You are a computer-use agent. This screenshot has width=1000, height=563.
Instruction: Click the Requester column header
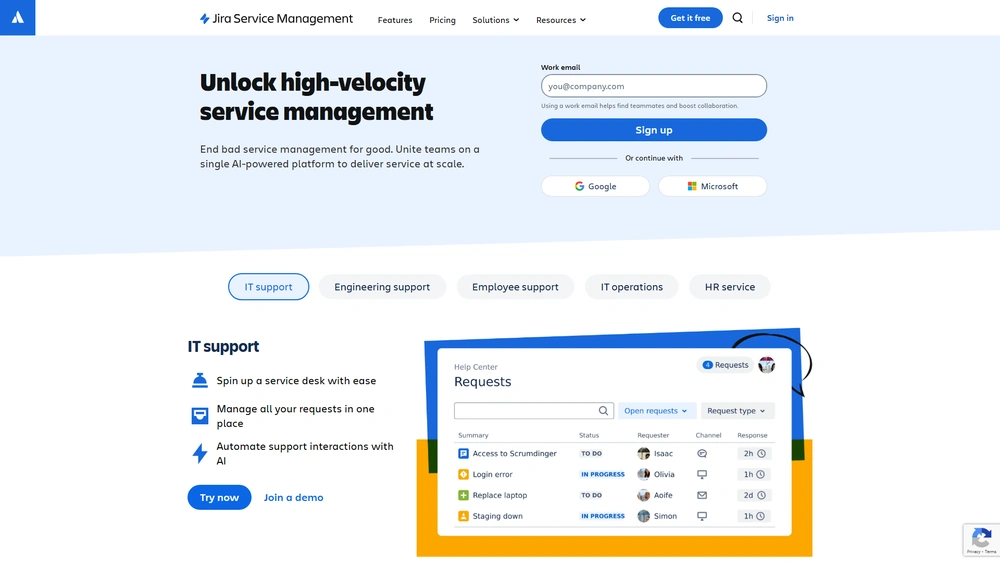pyautogui.click(x=653, y=435)
